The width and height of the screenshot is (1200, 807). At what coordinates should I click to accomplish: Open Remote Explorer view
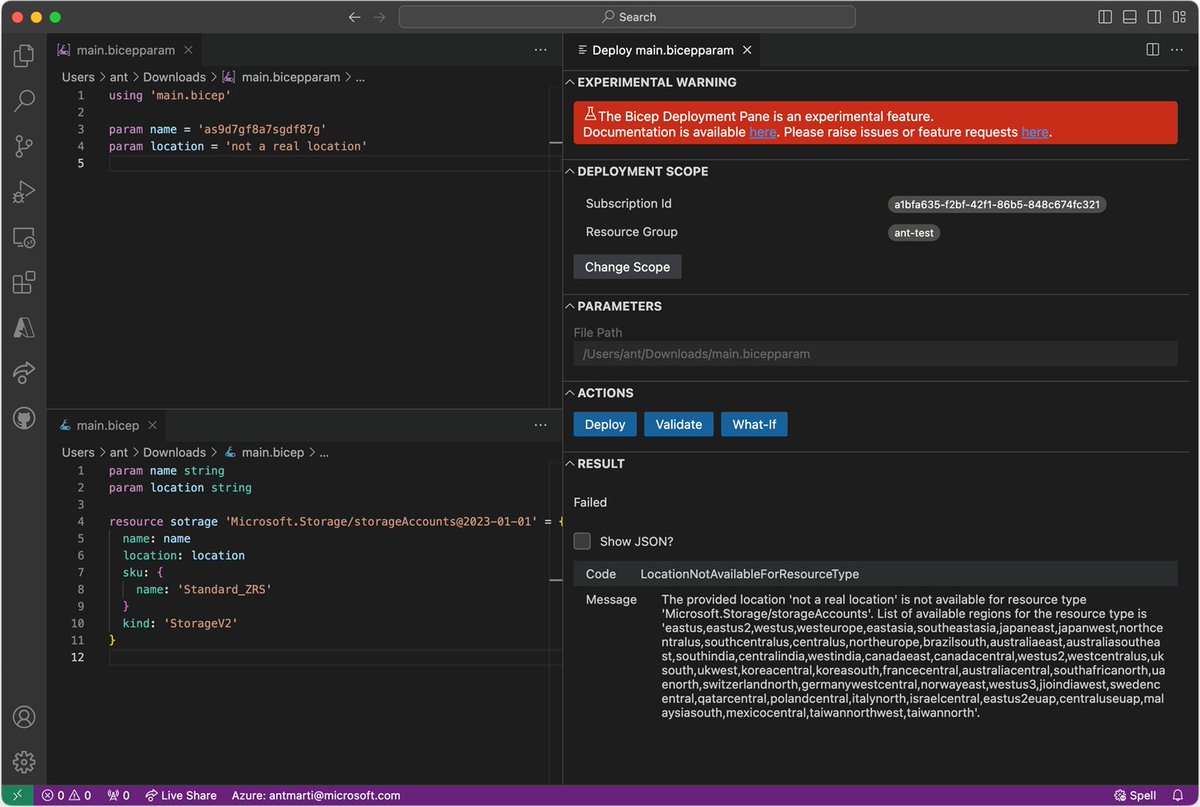[x=24, y=238]
